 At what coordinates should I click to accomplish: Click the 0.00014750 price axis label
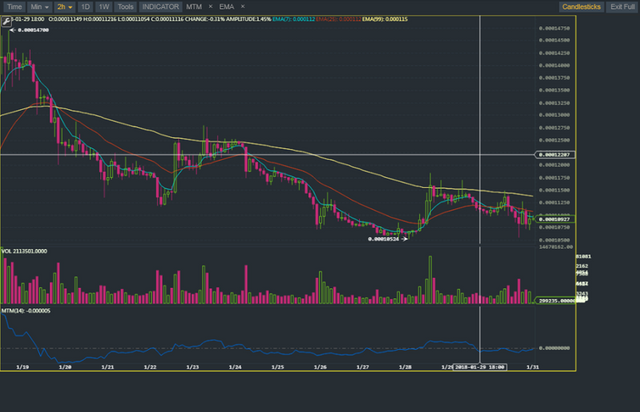[x=555, y=28]
